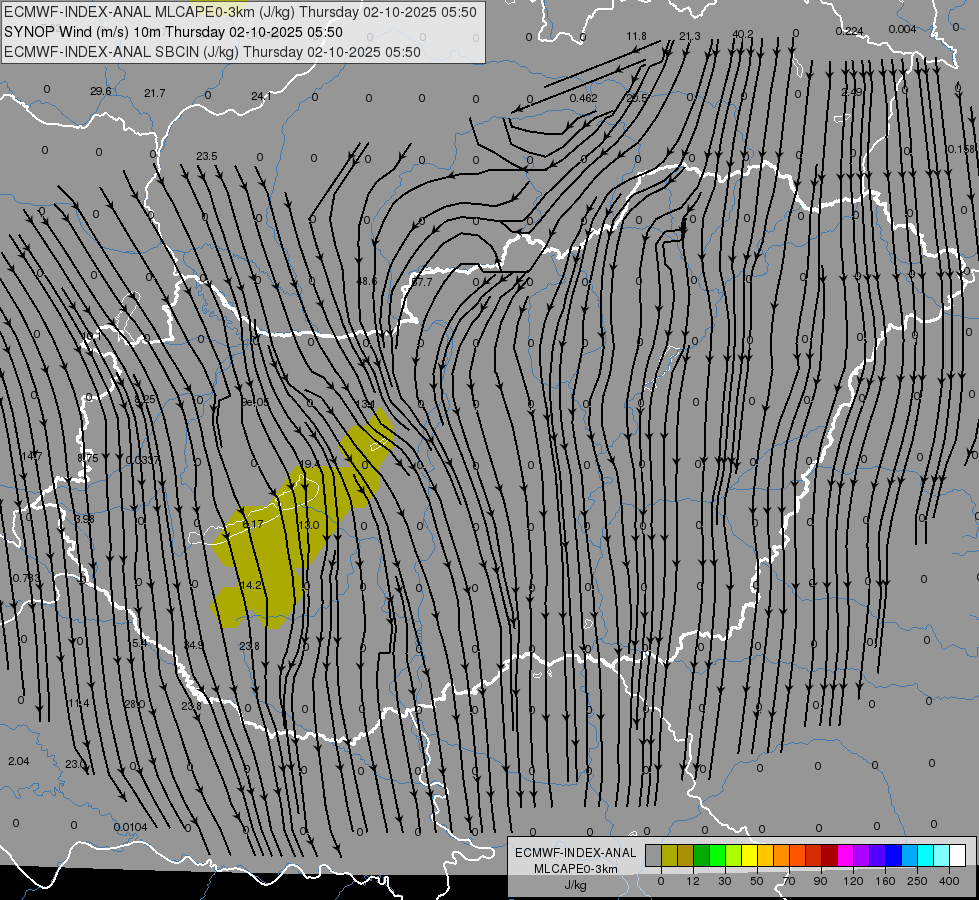The width and height of the screenshot is (979, 900).
Task: Click the legend tick label 50
Action: point(757,881)
